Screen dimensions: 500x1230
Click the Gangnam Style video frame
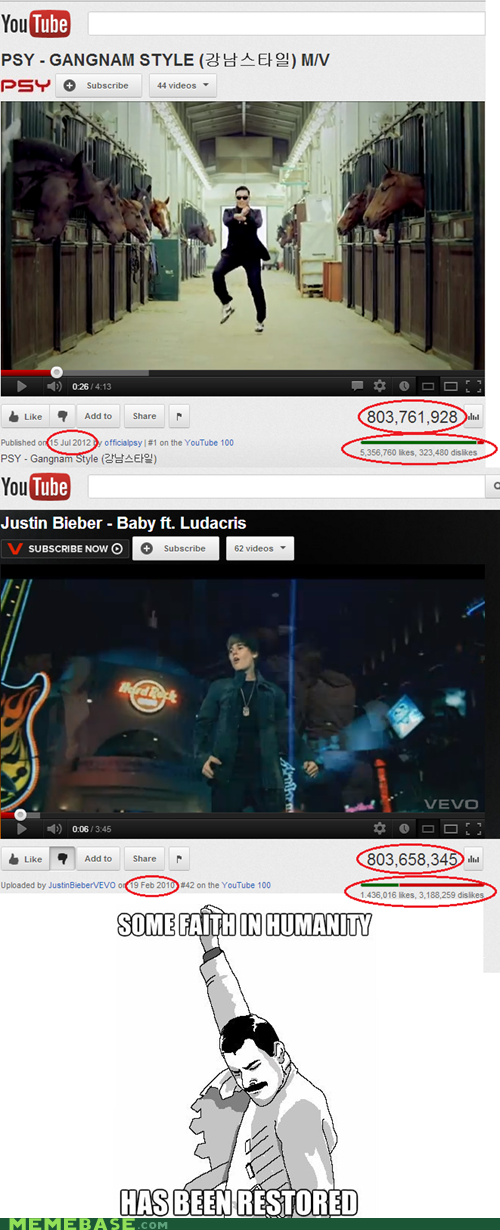pos(242,235)
